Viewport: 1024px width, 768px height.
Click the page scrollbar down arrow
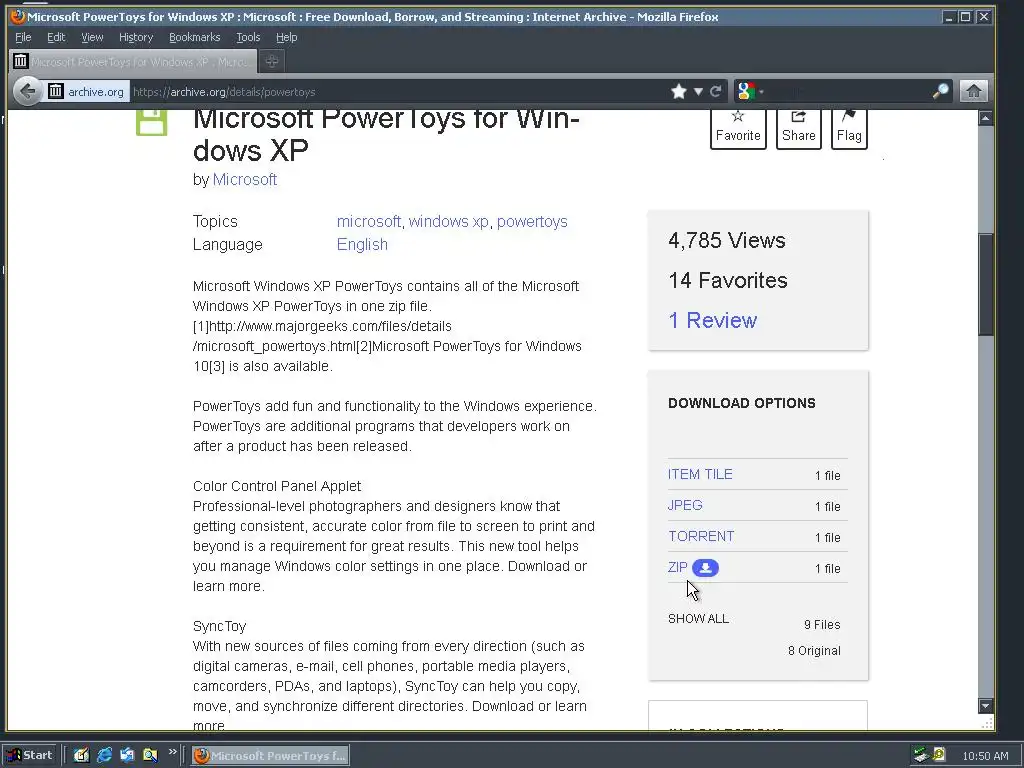pos(985,705)
